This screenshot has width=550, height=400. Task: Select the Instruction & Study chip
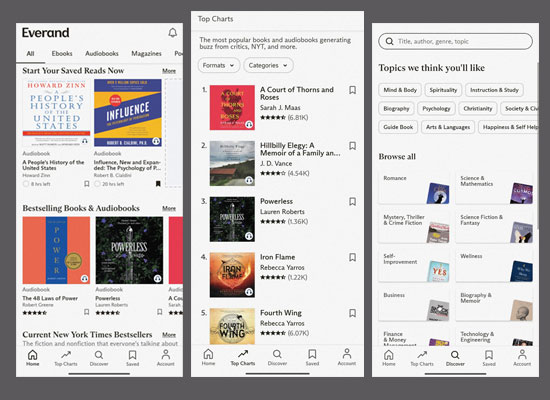[494, 90]
